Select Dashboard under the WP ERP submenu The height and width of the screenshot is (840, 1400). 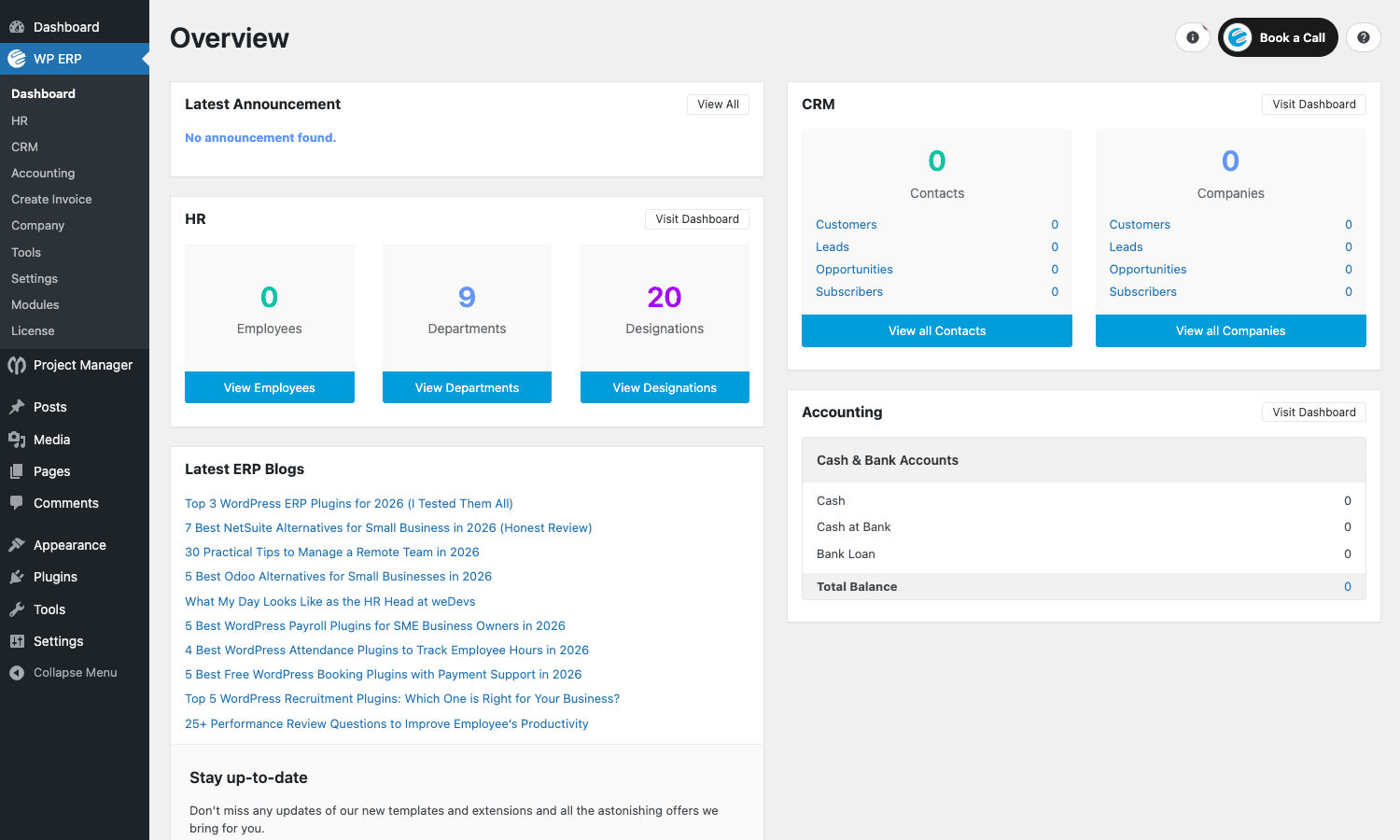43,93
